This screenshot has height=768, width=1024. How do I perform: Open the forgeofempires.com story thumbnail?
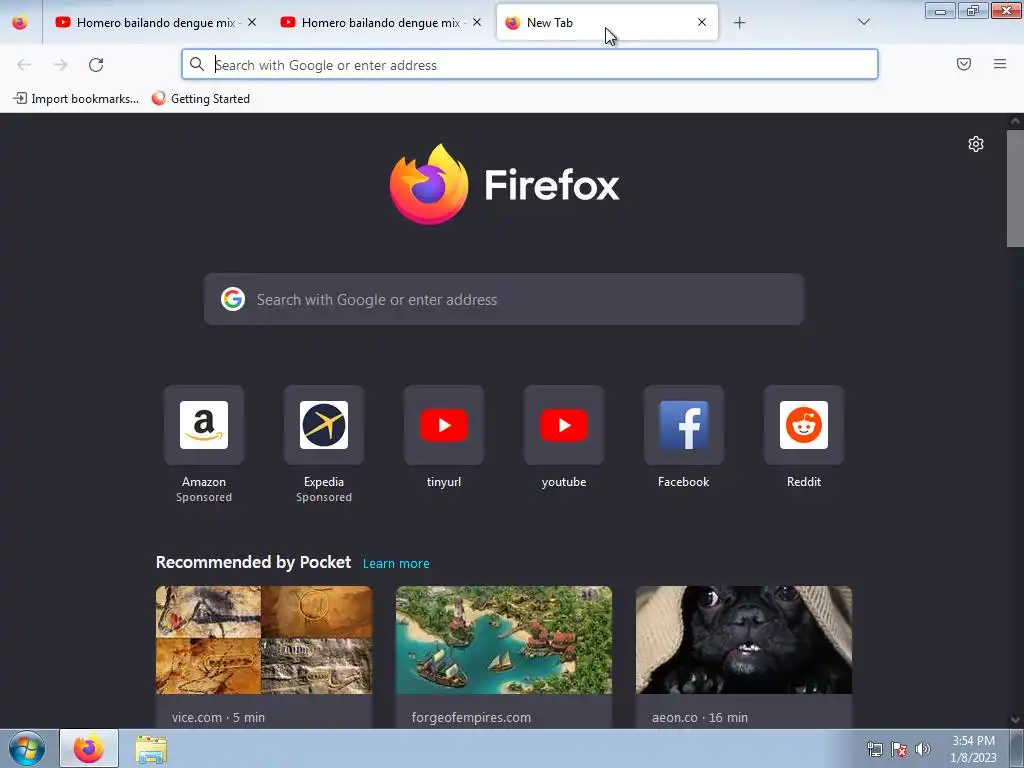click(504, 640)
